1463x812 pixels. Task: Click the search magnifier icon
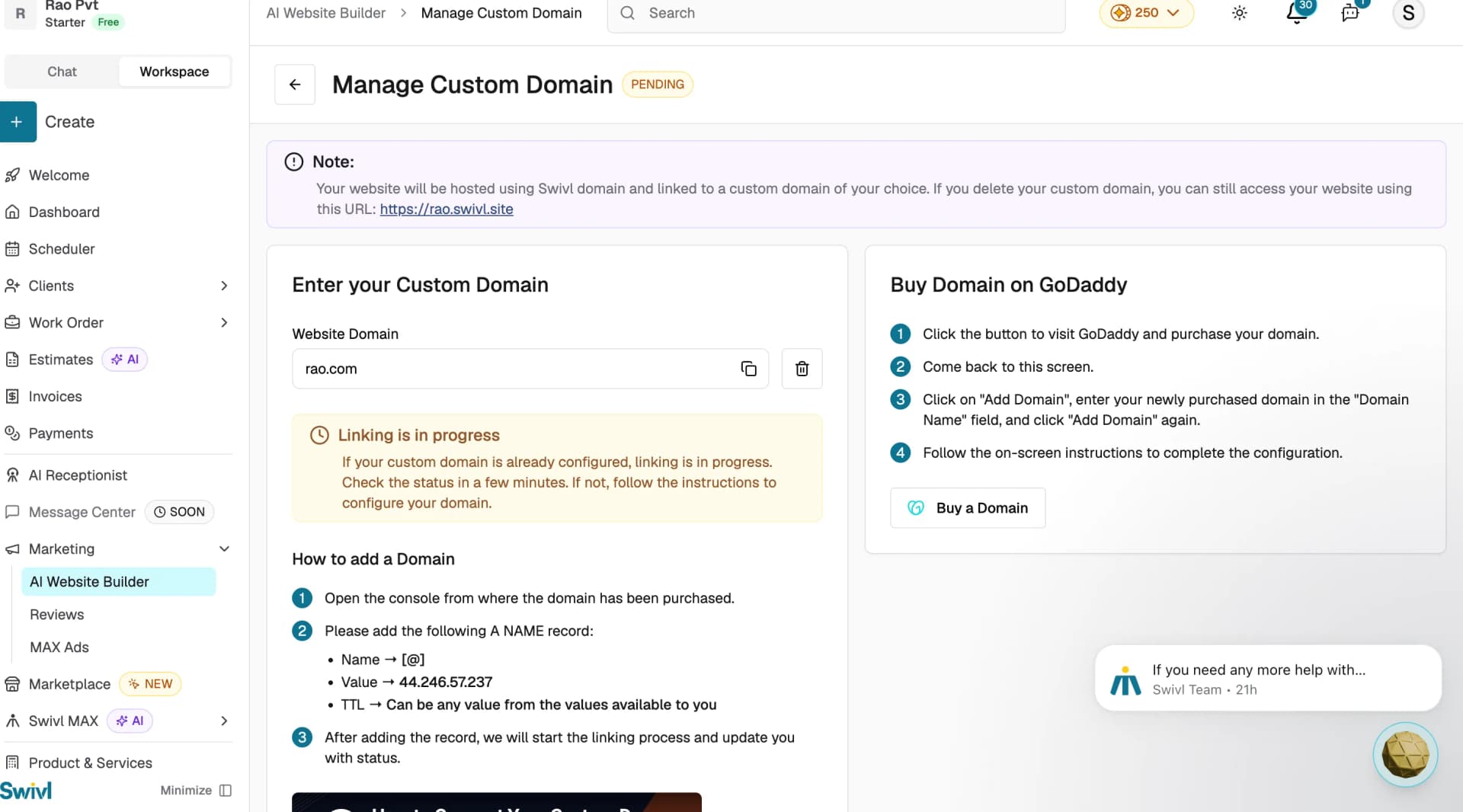(627, 13)
